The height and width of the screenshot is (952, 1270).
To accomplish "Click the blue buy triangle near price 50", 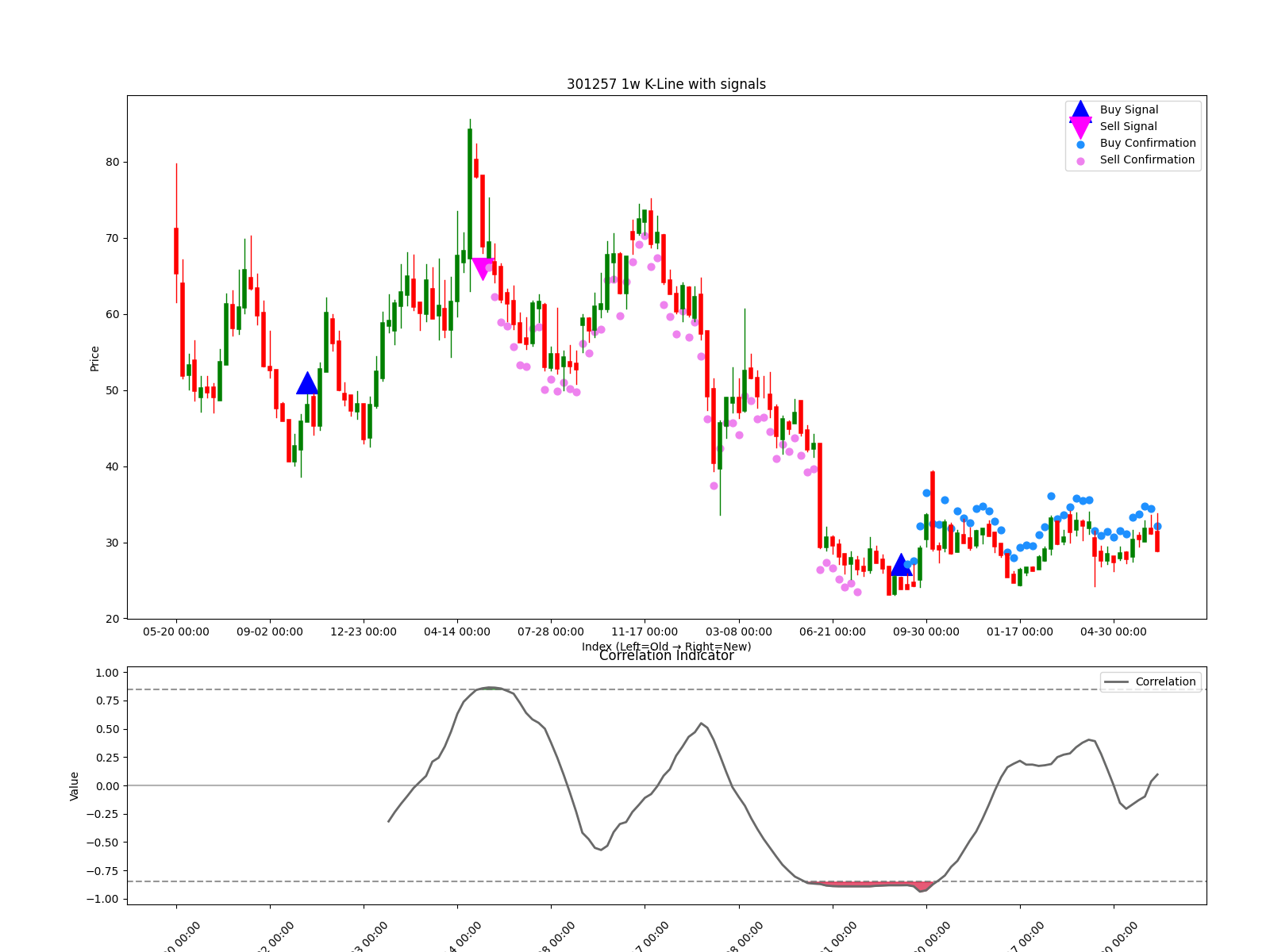I will pyautogui.click(x=307, y=383).
